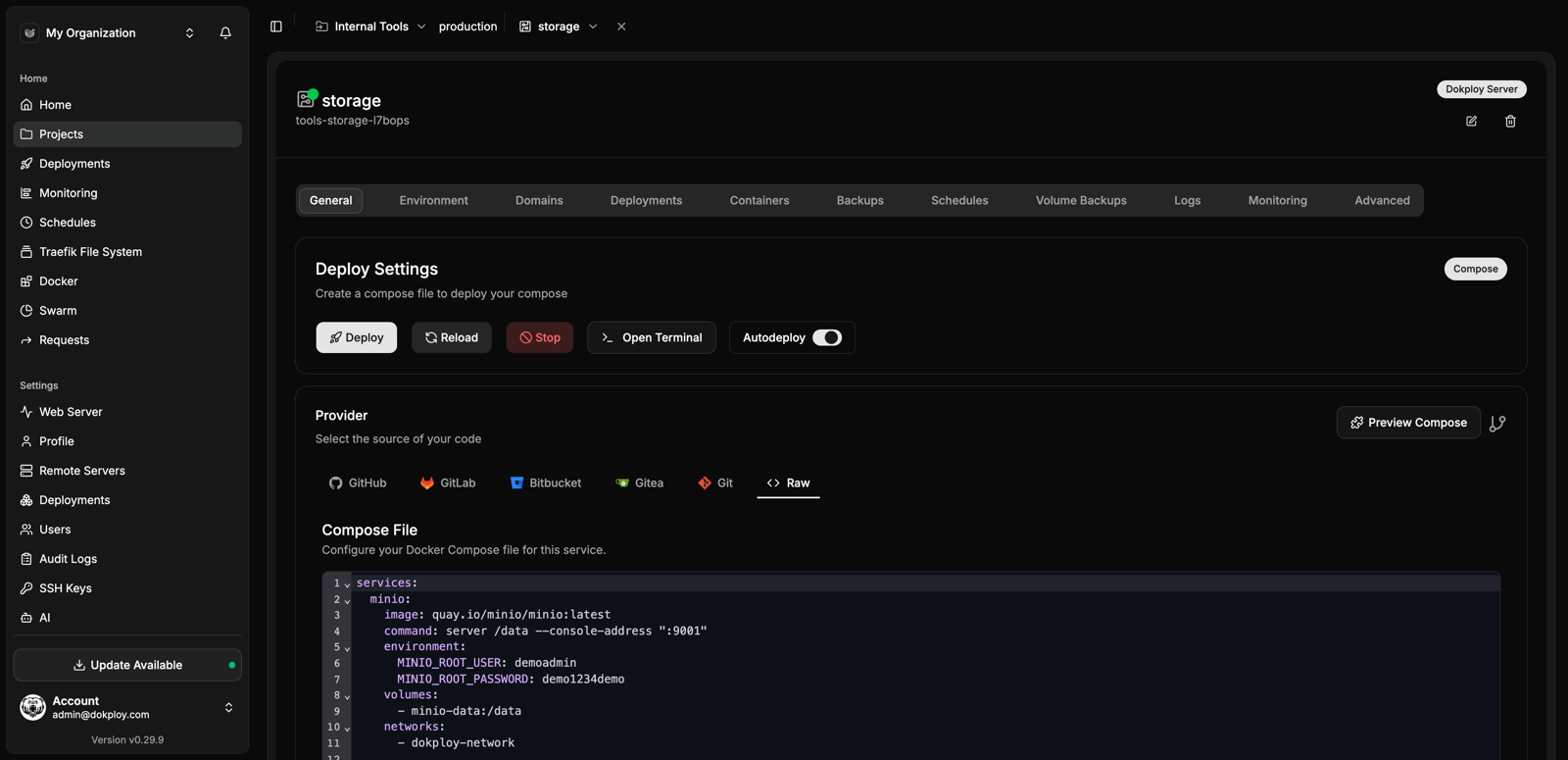Open Home in the sidebar
Screen dimensions: 1568x760
click(127, 105)
